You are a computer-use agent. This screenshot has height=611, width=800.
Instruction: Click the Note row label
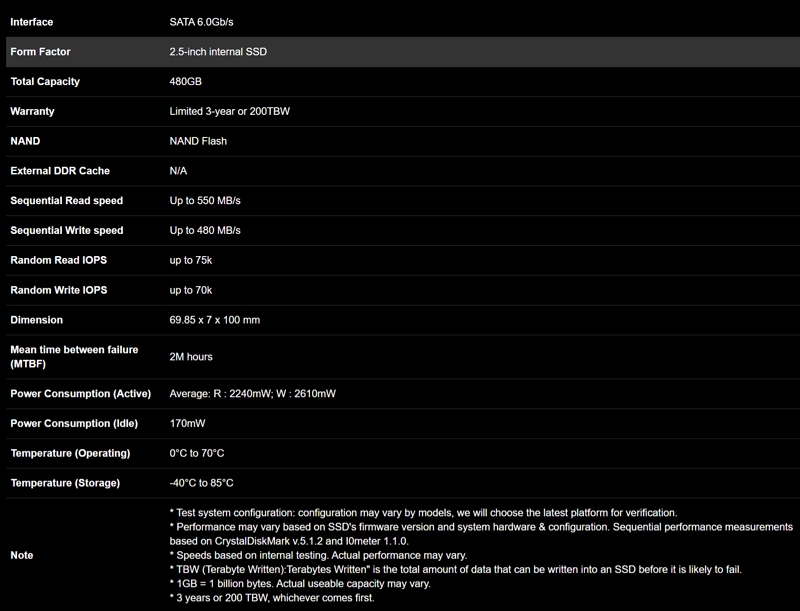click(22, 555)
